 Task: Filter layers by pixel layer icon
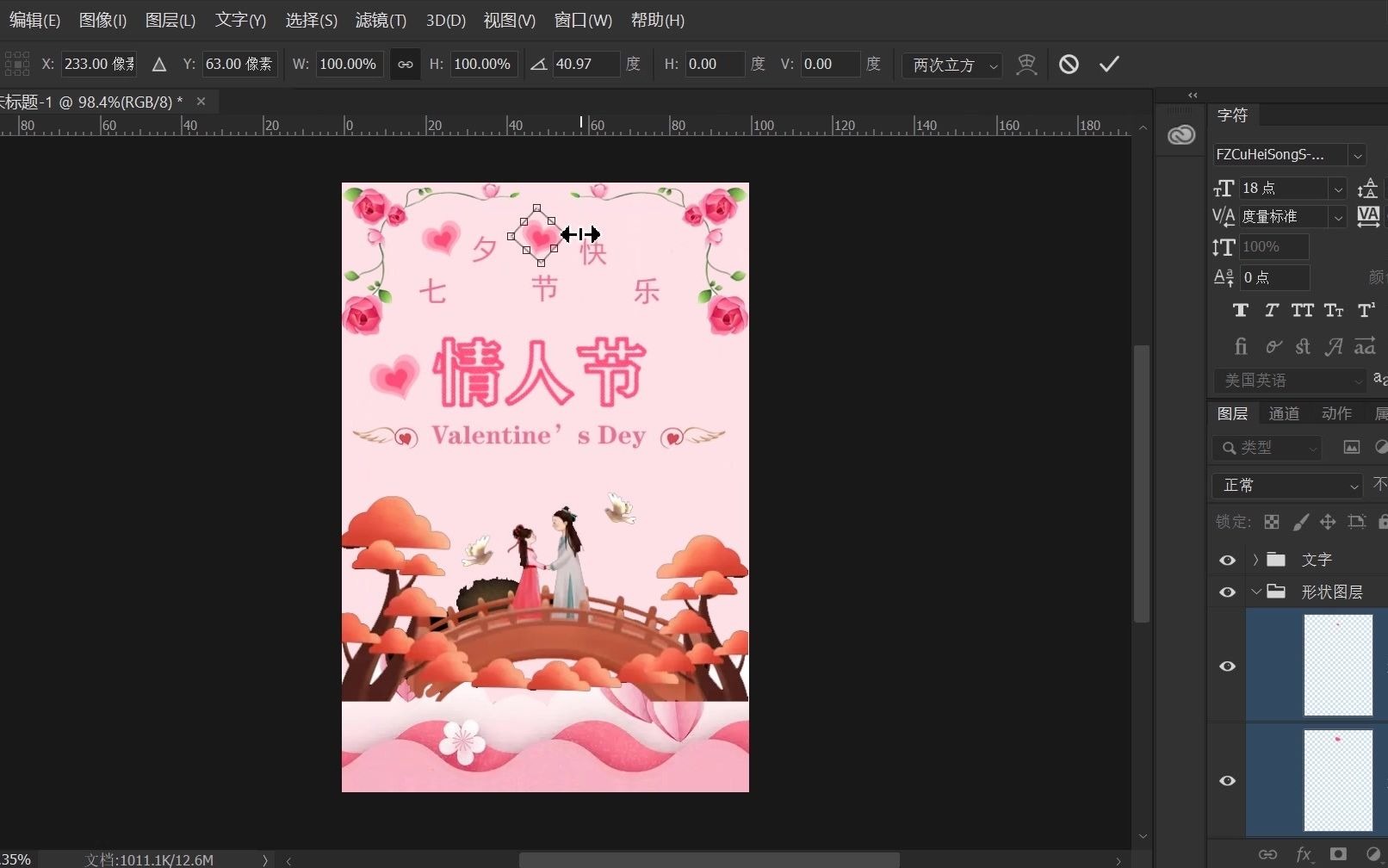(x=1352, y=447)
